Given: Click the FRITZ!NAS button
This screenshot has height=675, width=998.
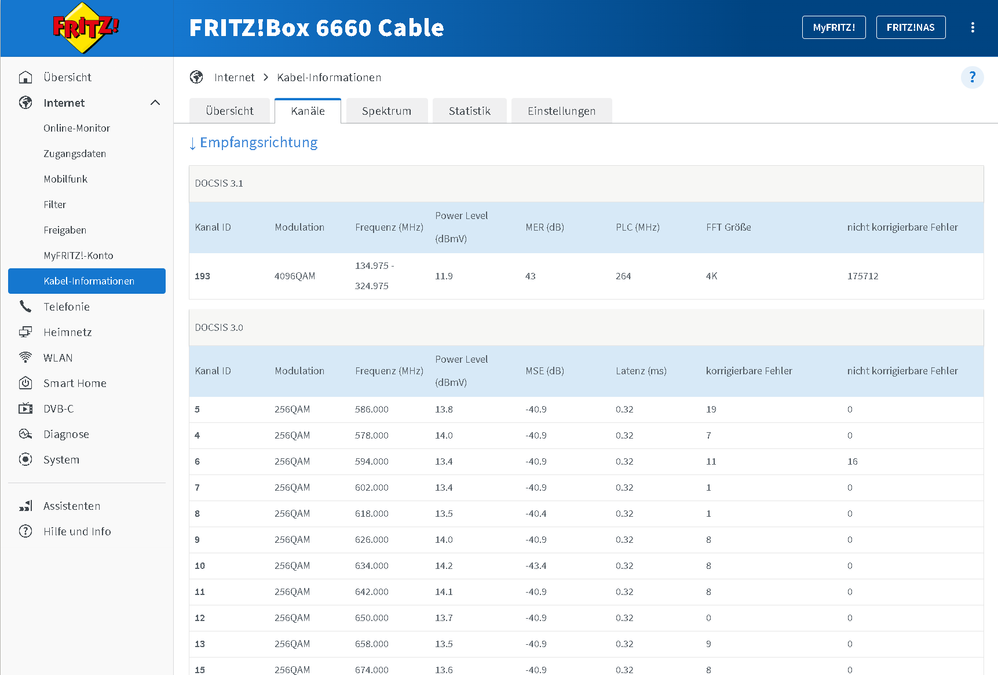Looking at the screenshot, I should coord(910,28).
